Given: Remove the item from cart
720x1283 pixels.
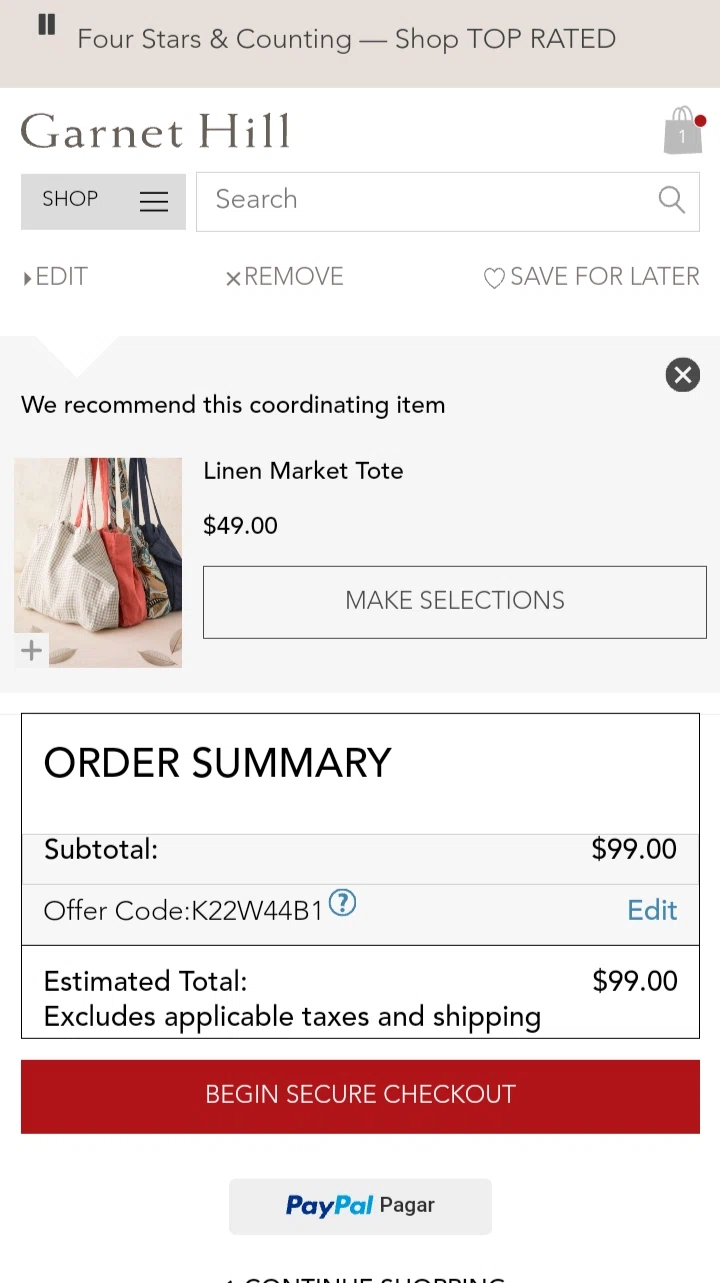Looking at the screenshot, I should click(x=285, y=277).
